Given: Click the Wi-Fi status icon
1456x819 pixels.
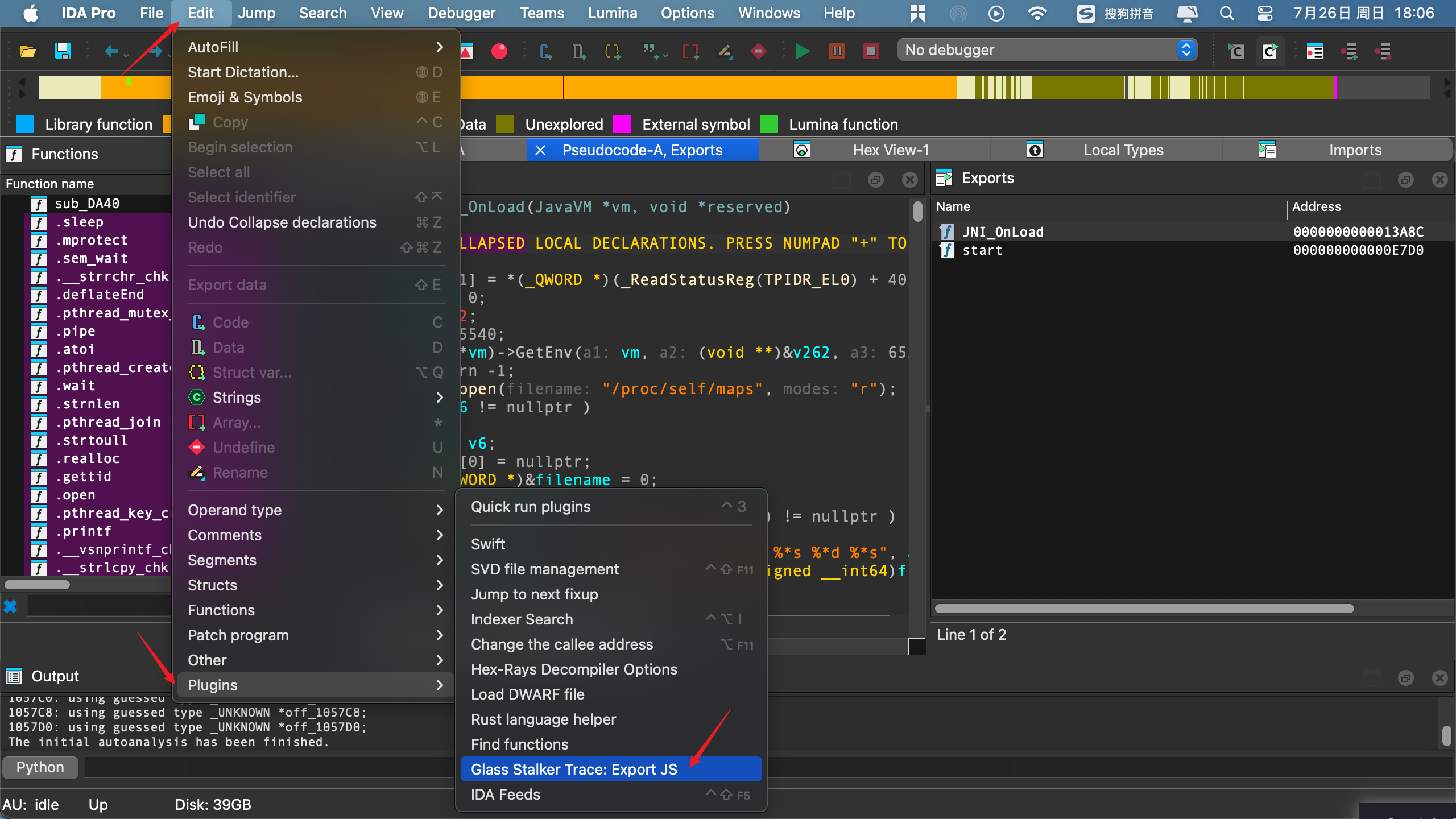Looking at the screenshot, I should point(1037,13).
